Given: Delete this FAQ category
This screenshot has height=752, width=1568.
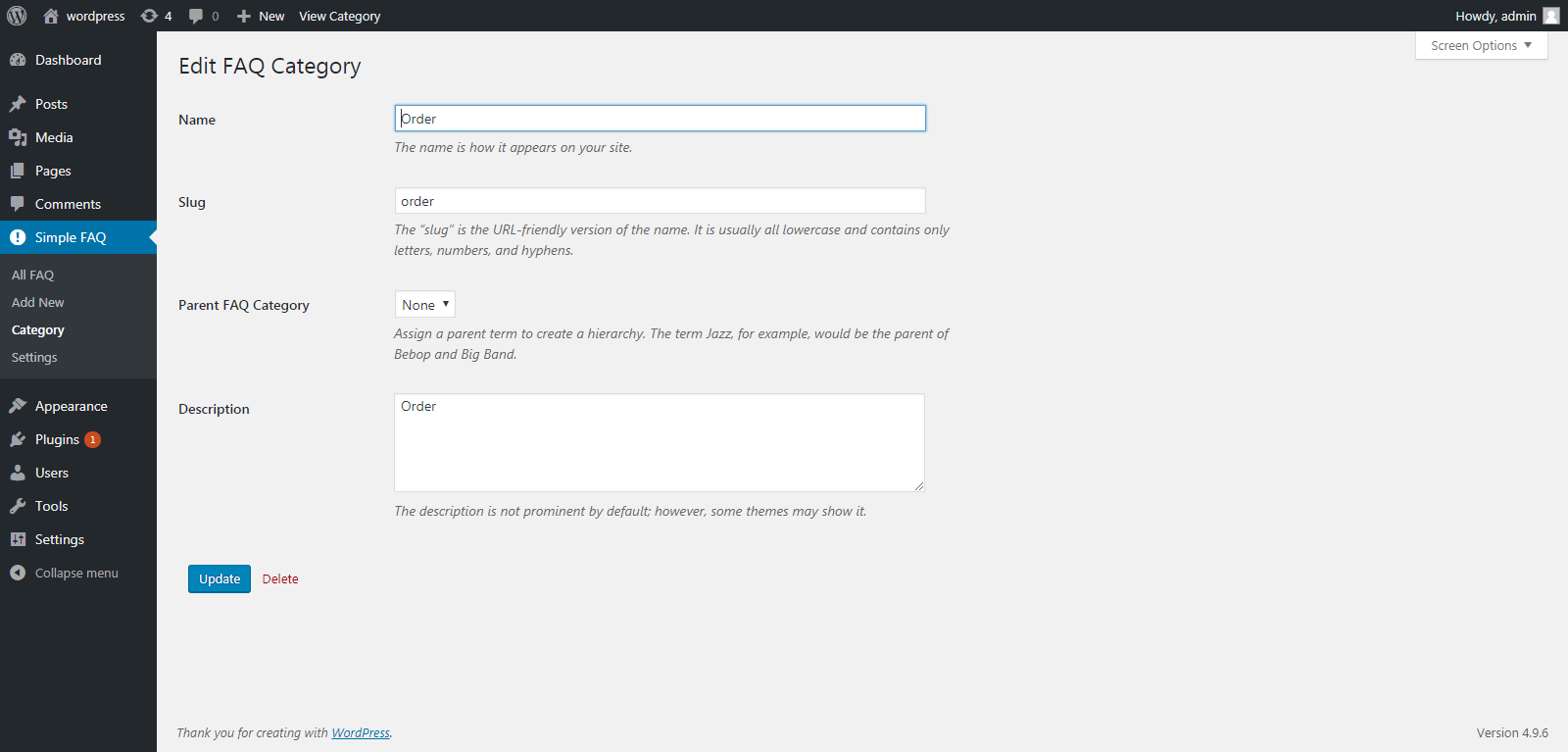Looking at the screenshot, I should (280, 578).
